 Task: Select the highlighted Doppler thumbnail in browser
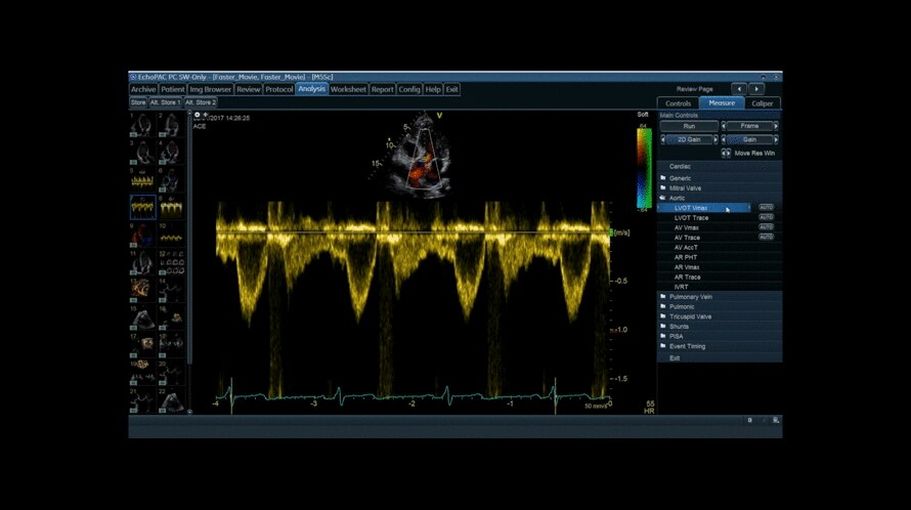coord(143,208)
